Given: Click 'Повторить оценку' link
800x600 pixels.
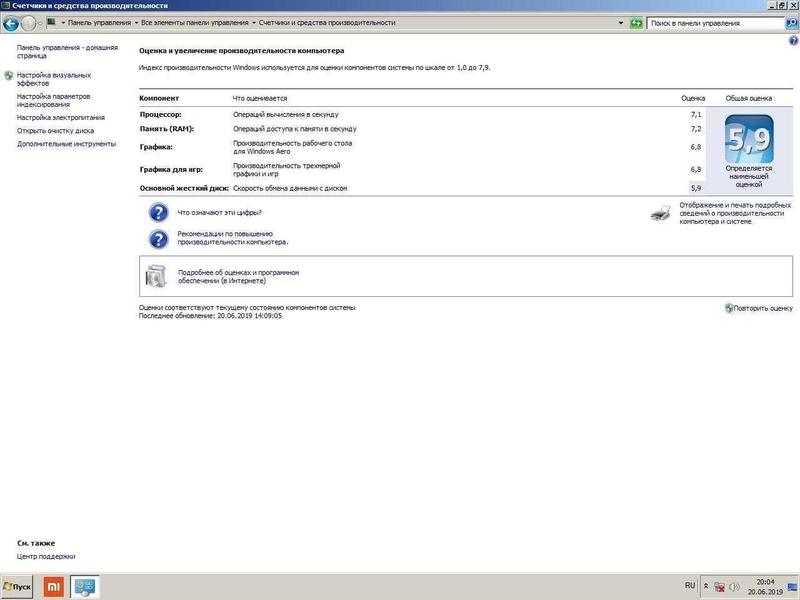Looking at the screenshot, I should pos(763,308).
